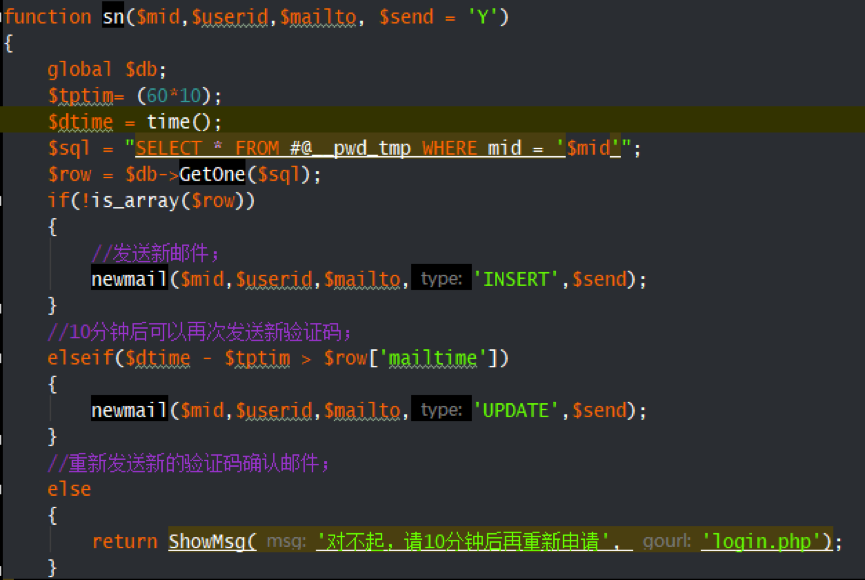Click the newmail call on the UPDATE line

(129, 410)
